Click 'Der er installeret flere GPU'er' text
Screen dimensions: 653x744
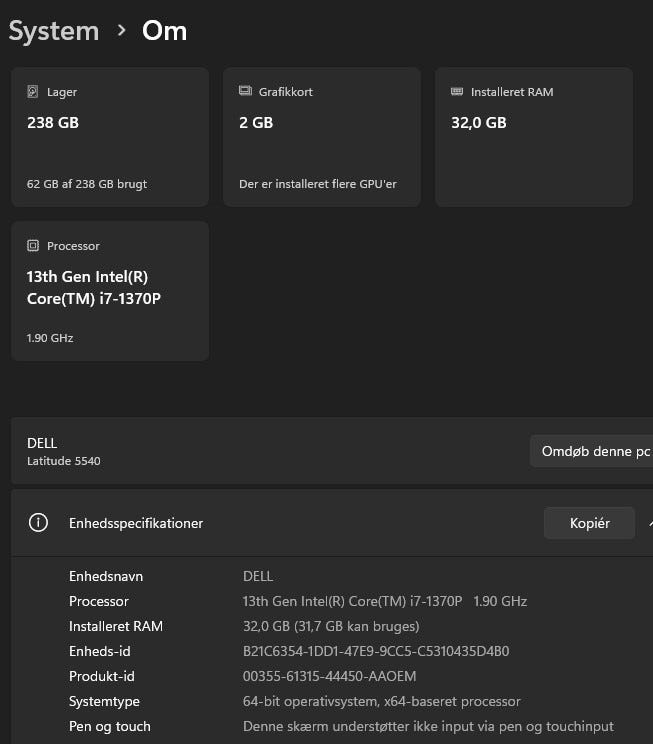pyautogui.click(x=318, y=184)
